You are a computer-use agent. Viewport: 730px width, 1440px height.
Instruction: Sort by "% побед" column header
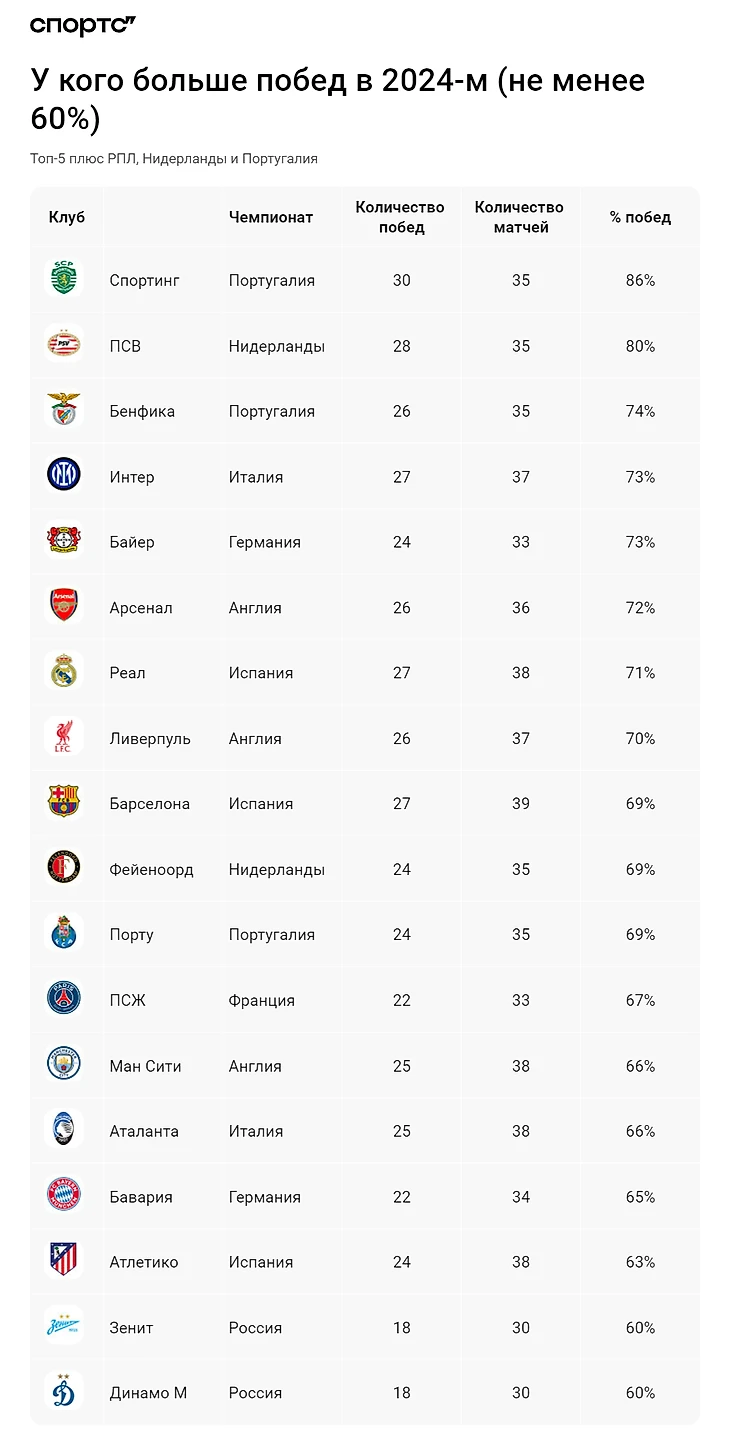(x=640, y=217)
